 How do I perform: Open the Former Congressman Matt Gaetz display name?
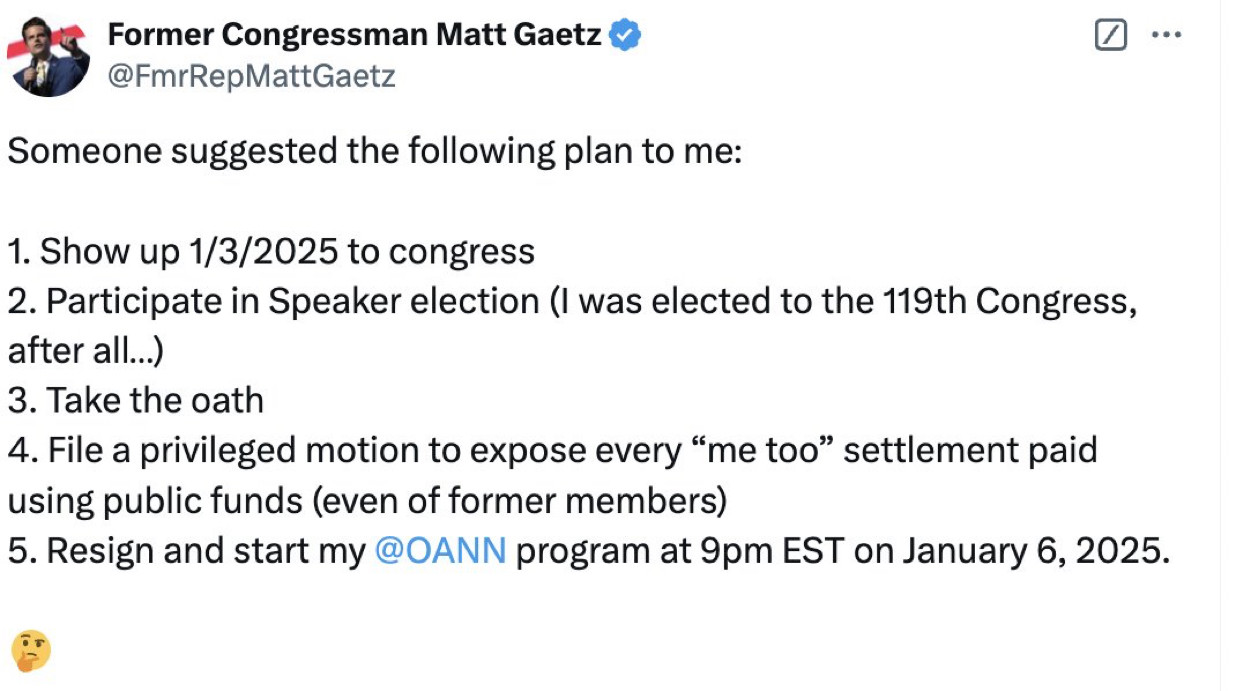pyautogui.click(x=355, y=36)
